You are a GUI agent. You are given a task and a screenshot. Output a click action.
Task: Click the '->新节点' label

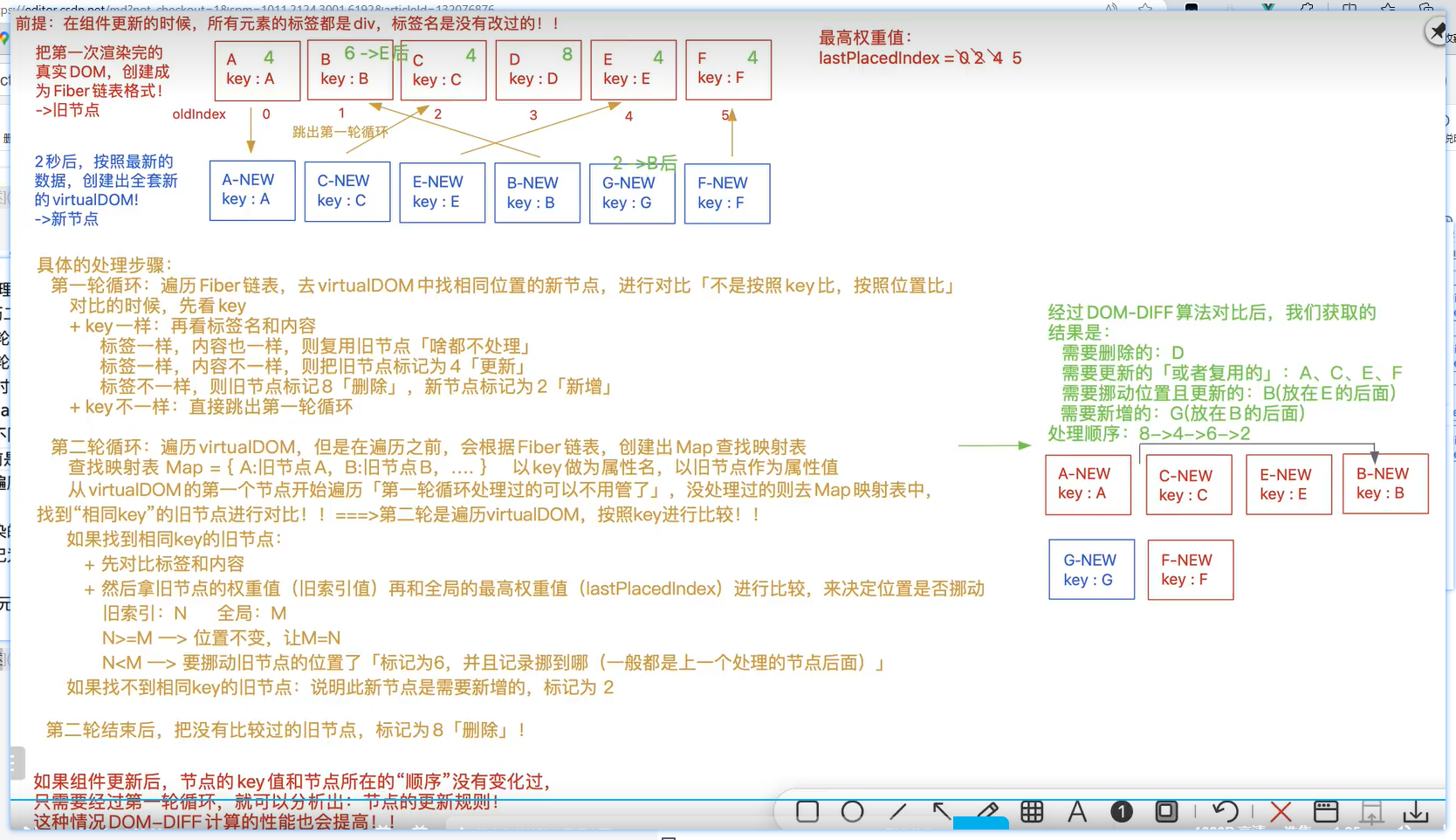pyautogui.click(x=66, y=219)
